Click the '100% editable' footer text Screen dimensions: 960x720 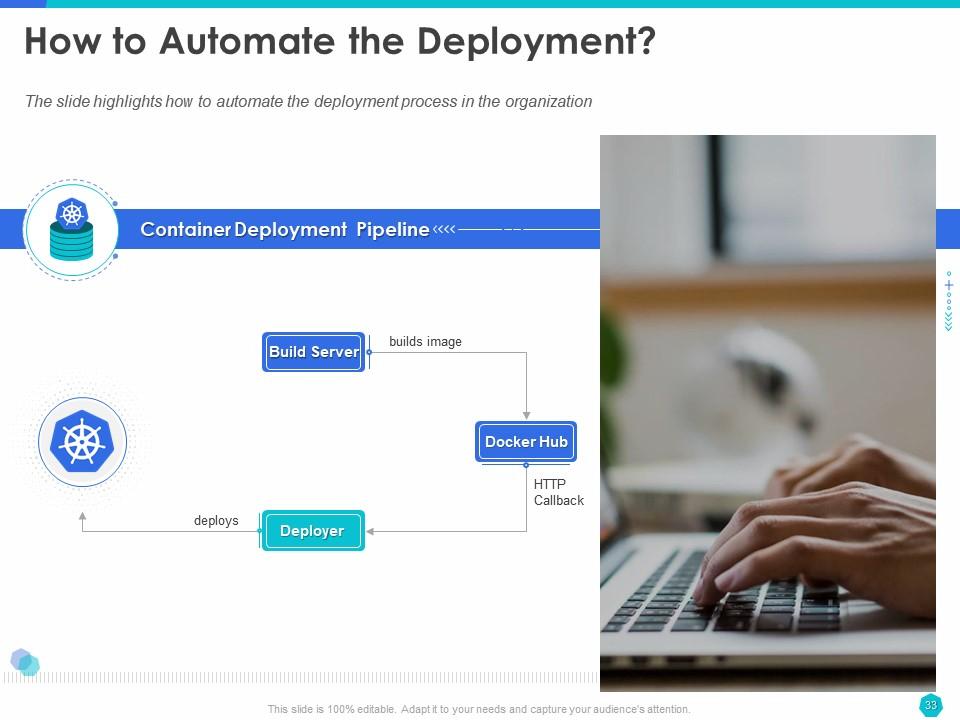pos(479,709)
